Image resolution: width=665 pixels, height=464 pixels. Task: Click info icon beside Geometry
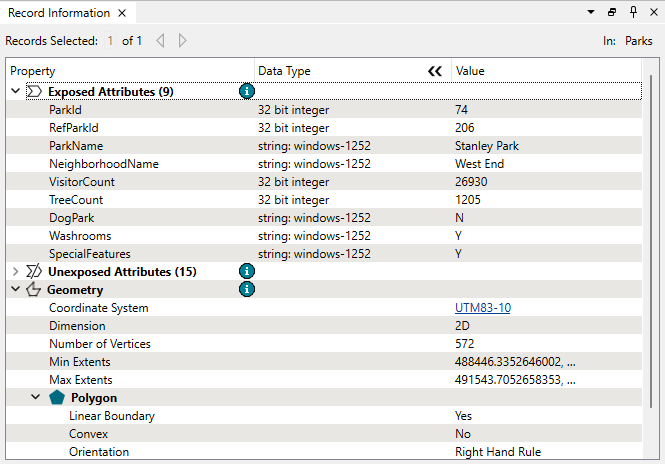(x=247, y=289)
